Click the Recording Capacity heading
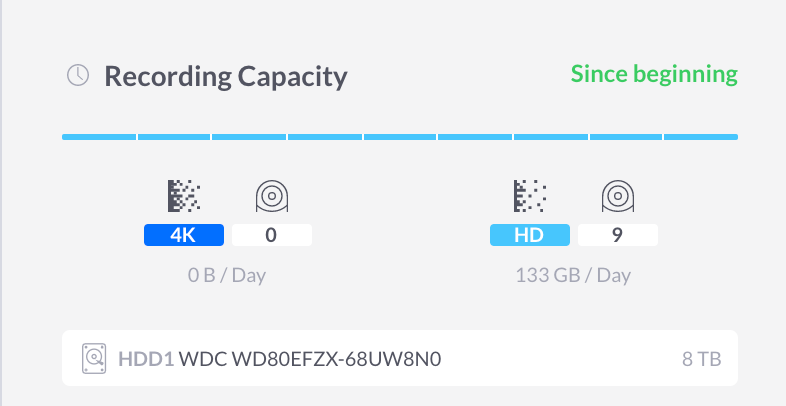Image resolution: width=786 pixels, height=406 pixels. click(x=226, y=75)
